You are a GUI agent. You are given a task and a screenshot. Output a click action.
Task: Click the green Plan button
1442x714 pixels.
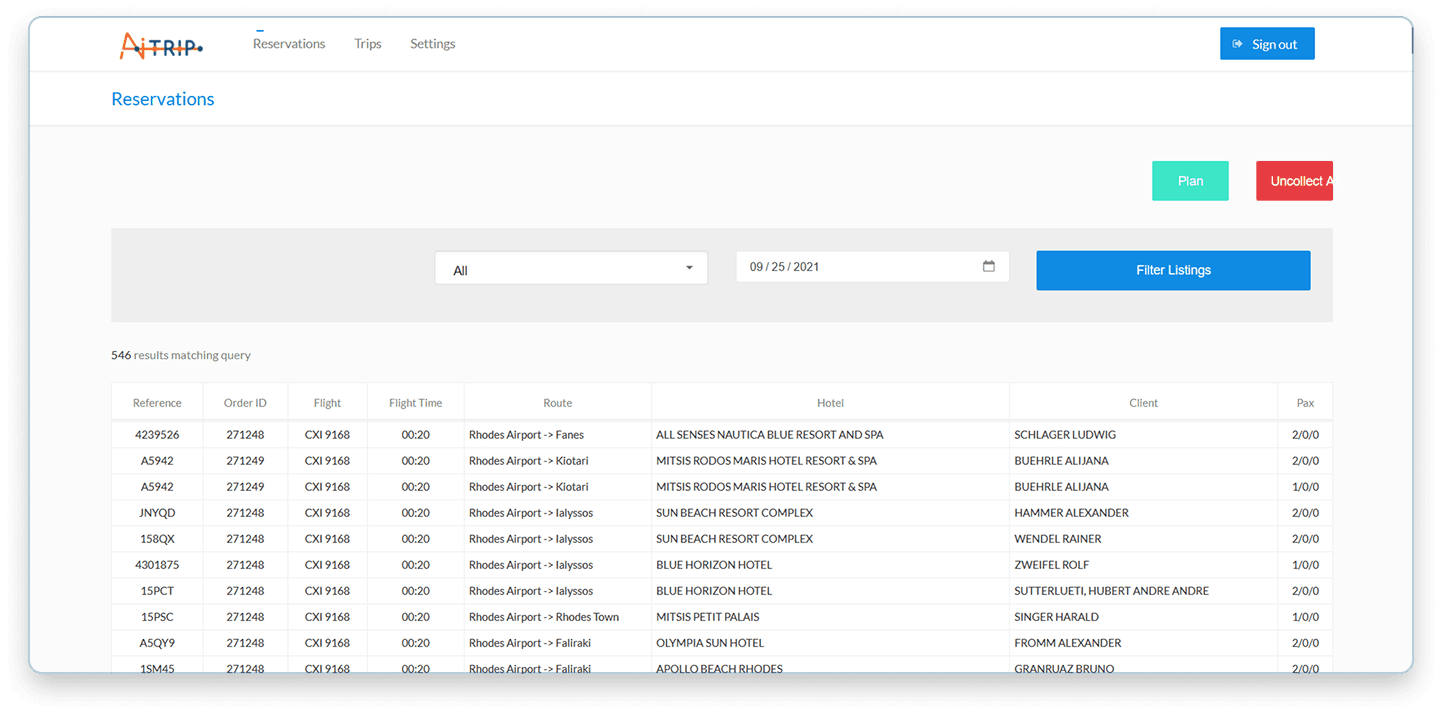1190,181
